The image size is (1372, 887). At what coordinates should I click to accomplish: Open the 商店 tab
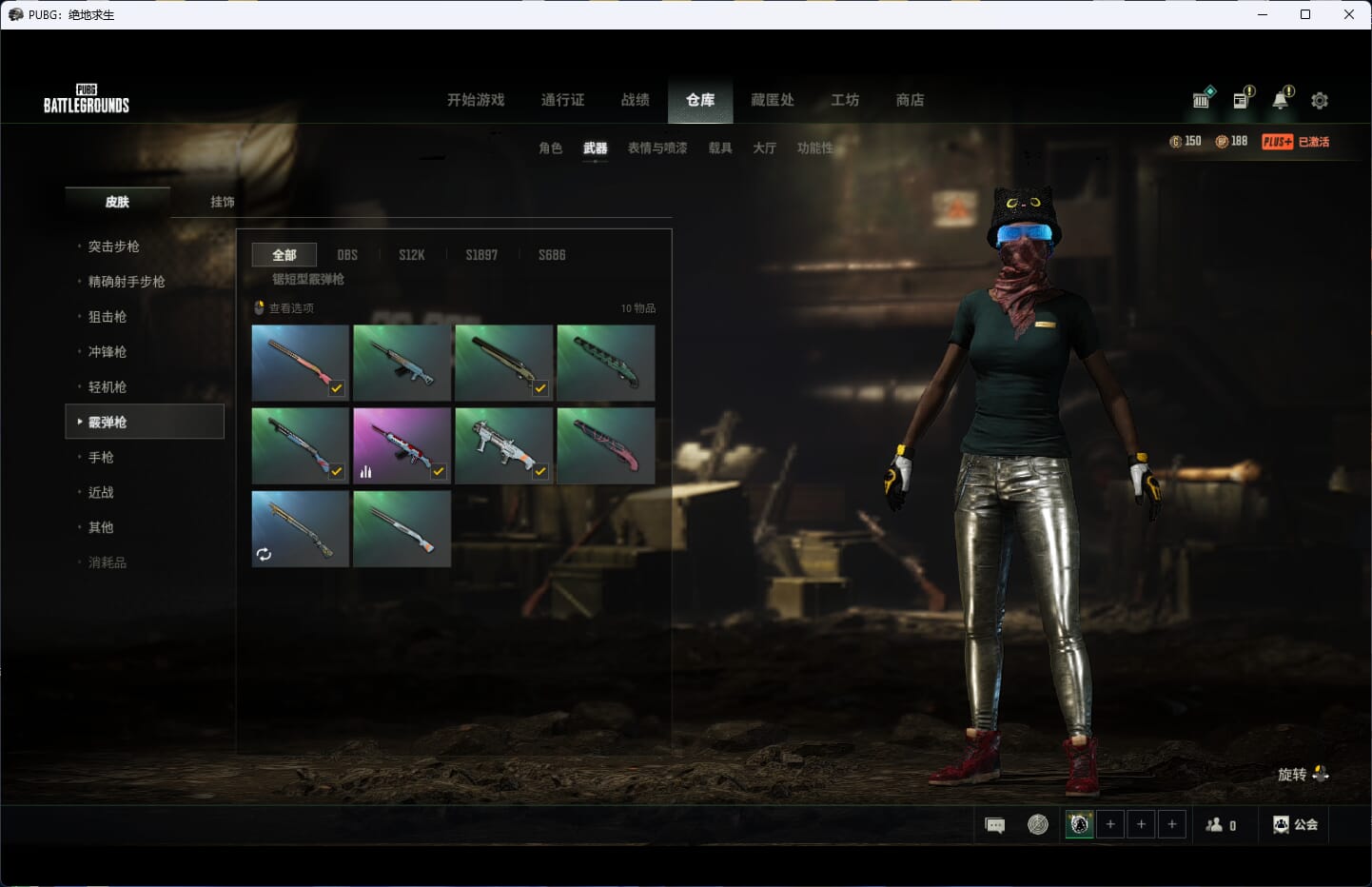pyautogui.click(x=911, y=100)
